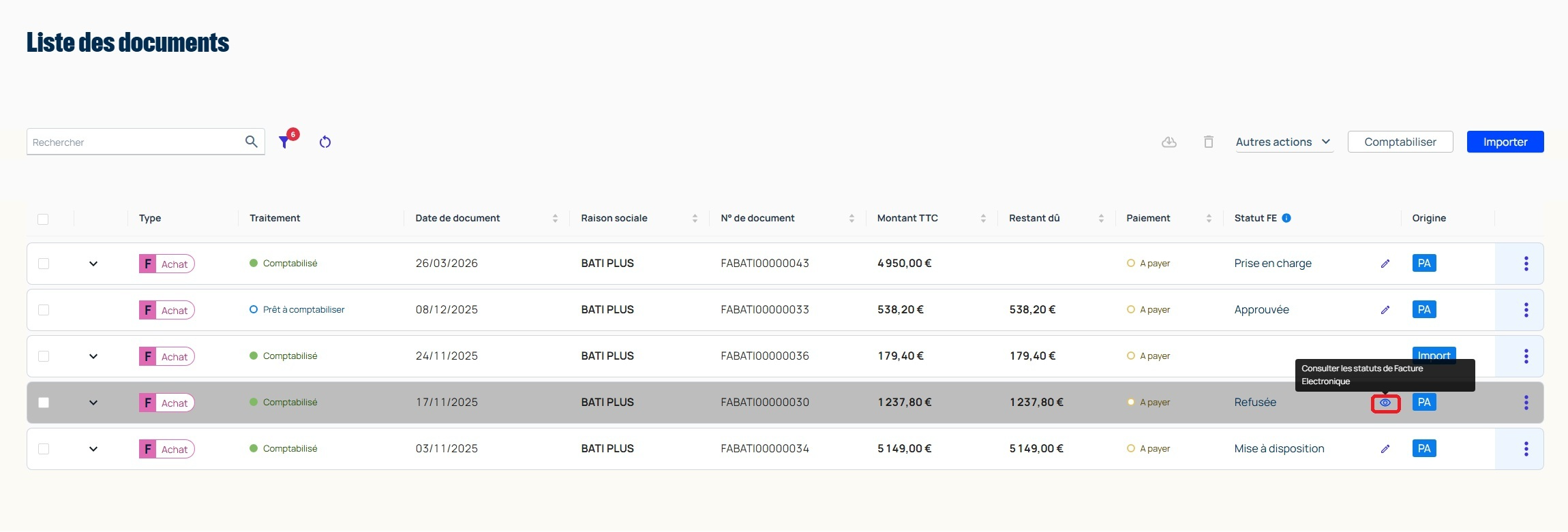
Task: Toggle the select-all header checkbox
Action: (x=43, y=219)
